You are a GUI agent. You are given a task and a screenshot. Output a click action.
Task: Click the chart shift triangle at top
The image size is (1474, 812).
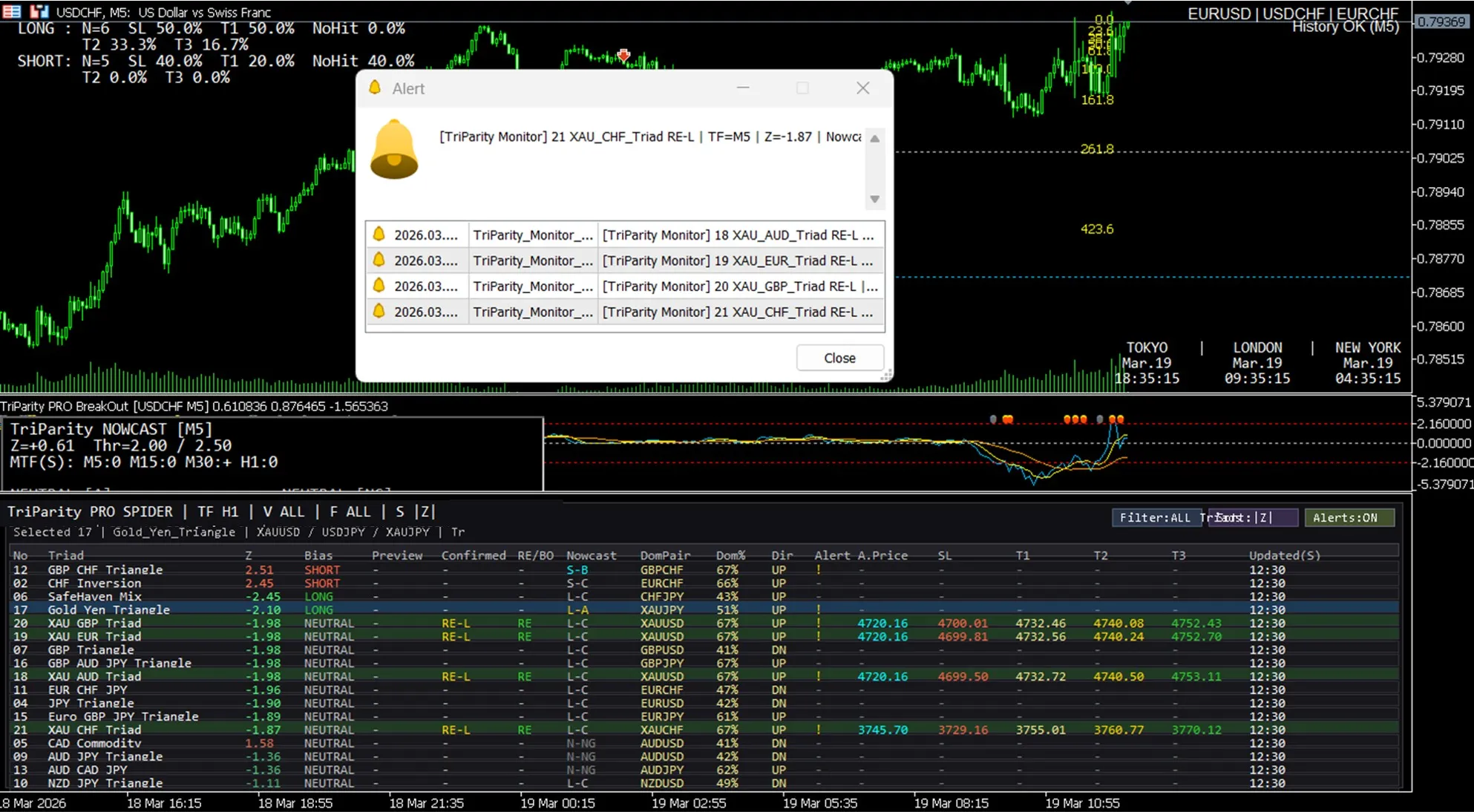tap(1128, 3)
